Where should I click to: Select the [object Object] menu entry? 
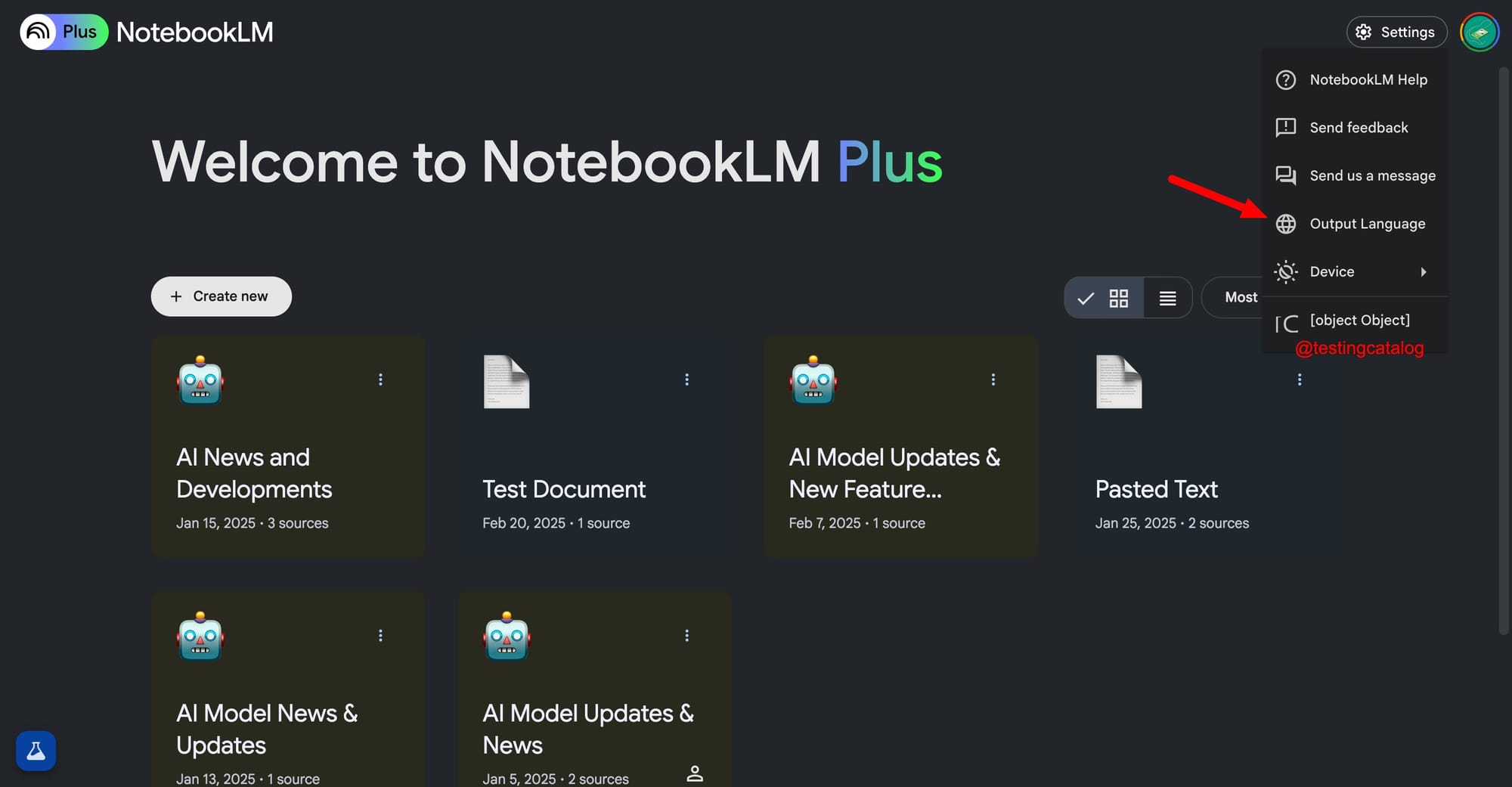pyautogui.click(x=1355, y=321)
